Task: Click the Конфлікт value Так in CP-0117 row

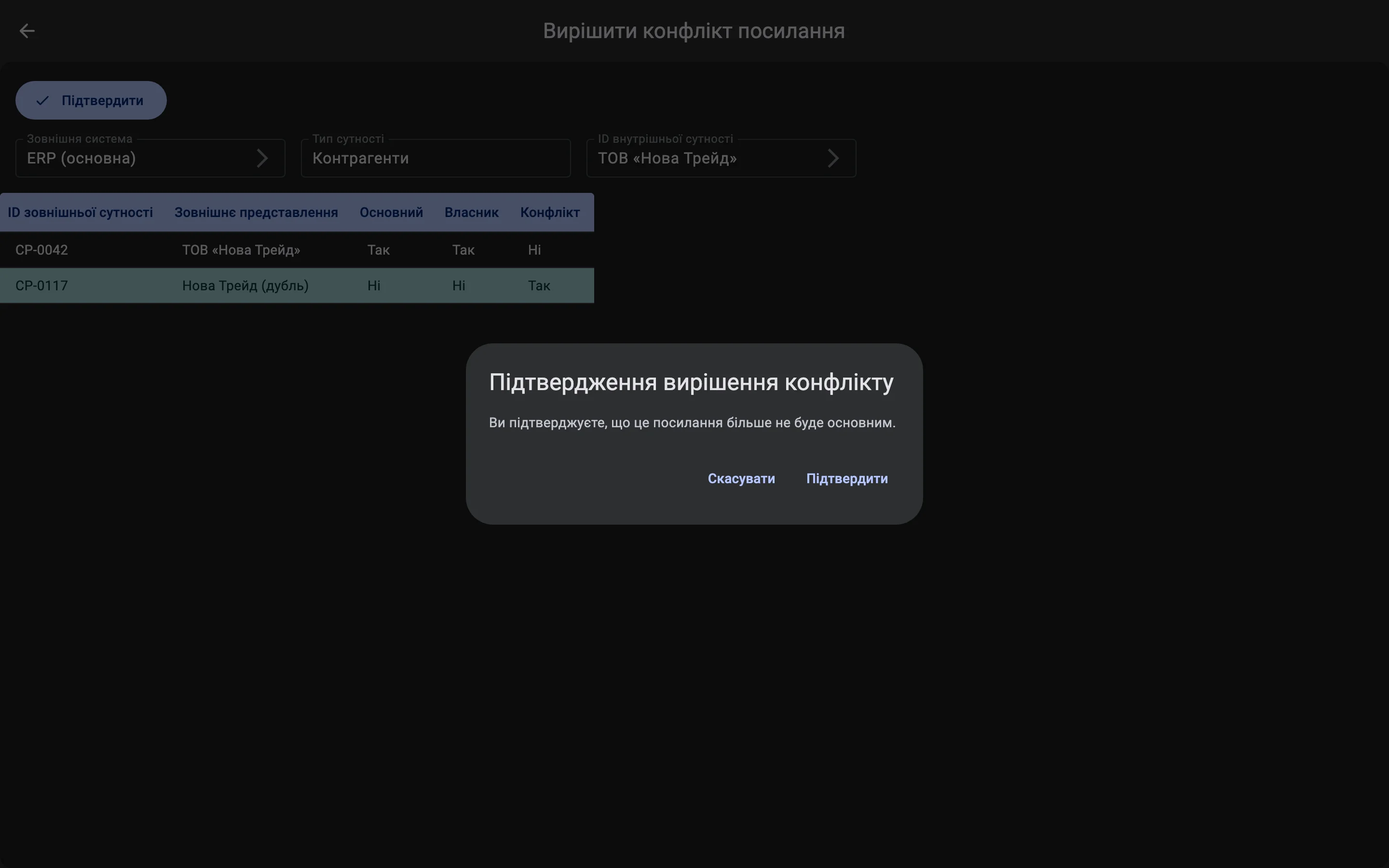Action: (x=540, y=286)
